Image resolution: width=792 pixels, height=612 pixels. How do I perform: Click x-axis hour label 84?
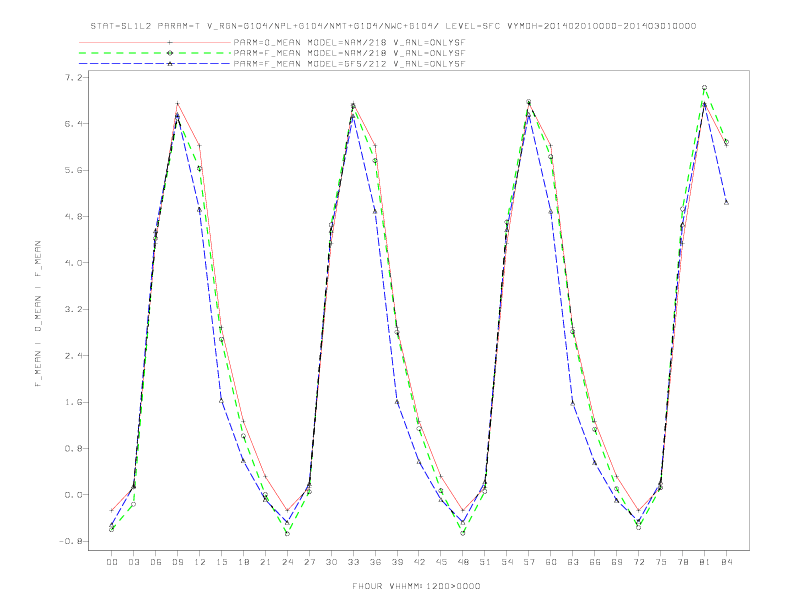click(x=727, y=562)
